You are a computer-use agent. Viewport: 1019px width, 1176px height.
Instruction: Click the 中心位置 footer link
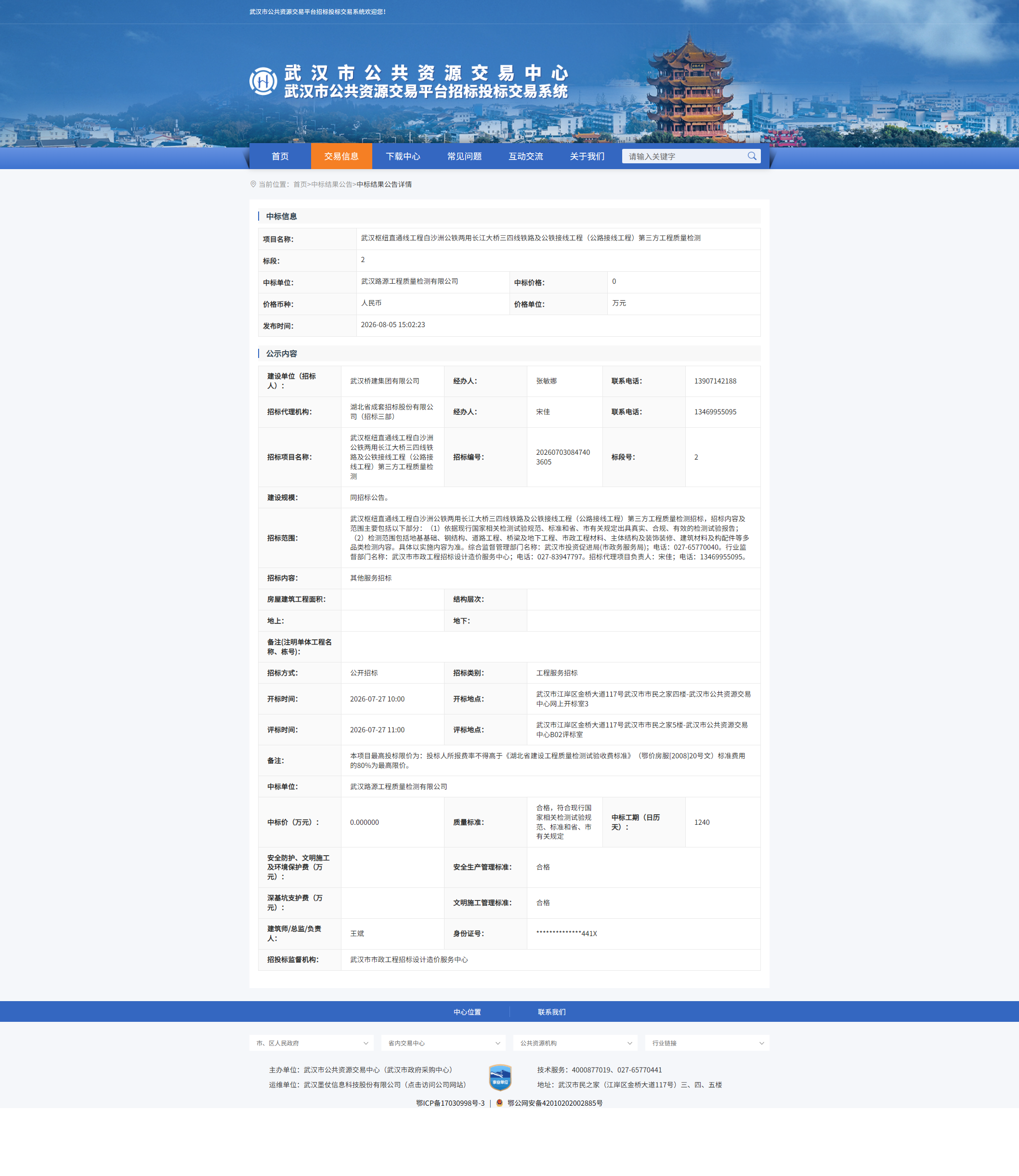[467, 1012]
